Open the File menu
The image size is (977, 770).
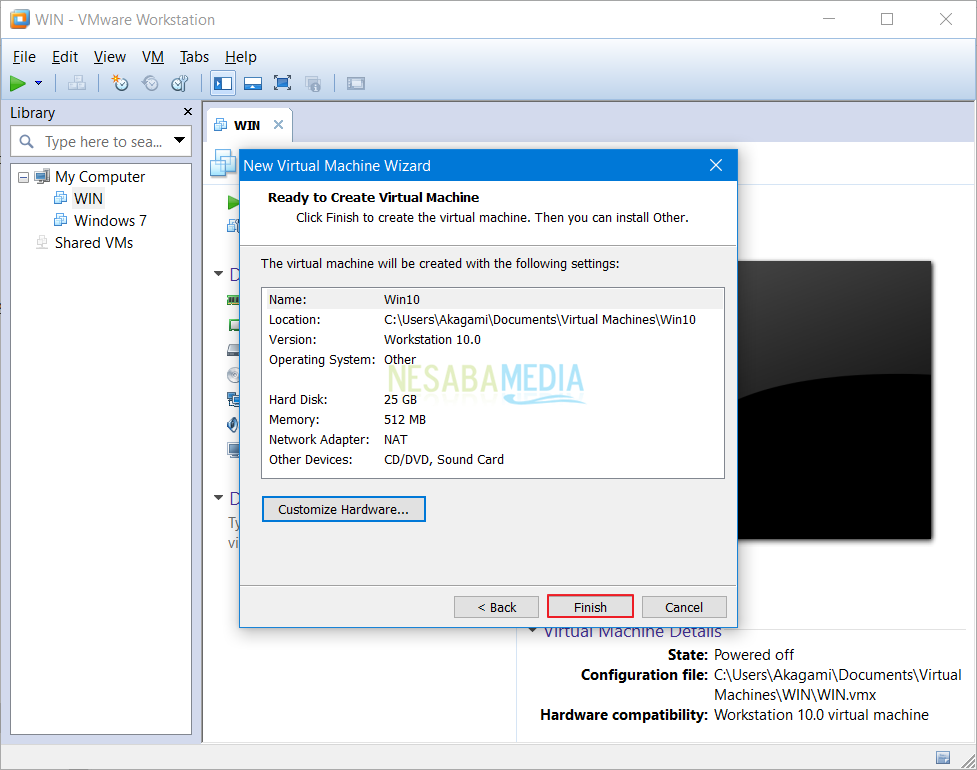pos(24,57)
